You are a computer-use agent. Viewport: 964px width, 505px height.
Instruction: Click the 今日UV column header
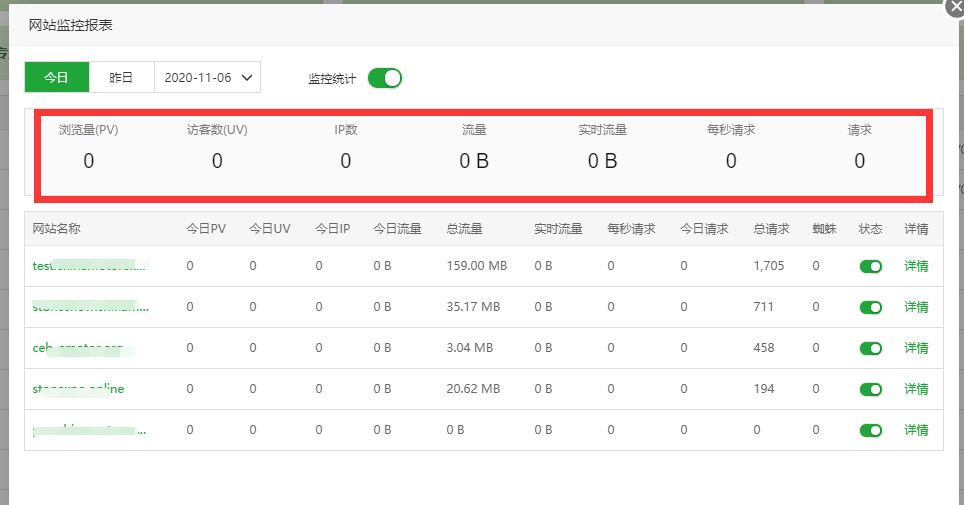pos(270,228)
